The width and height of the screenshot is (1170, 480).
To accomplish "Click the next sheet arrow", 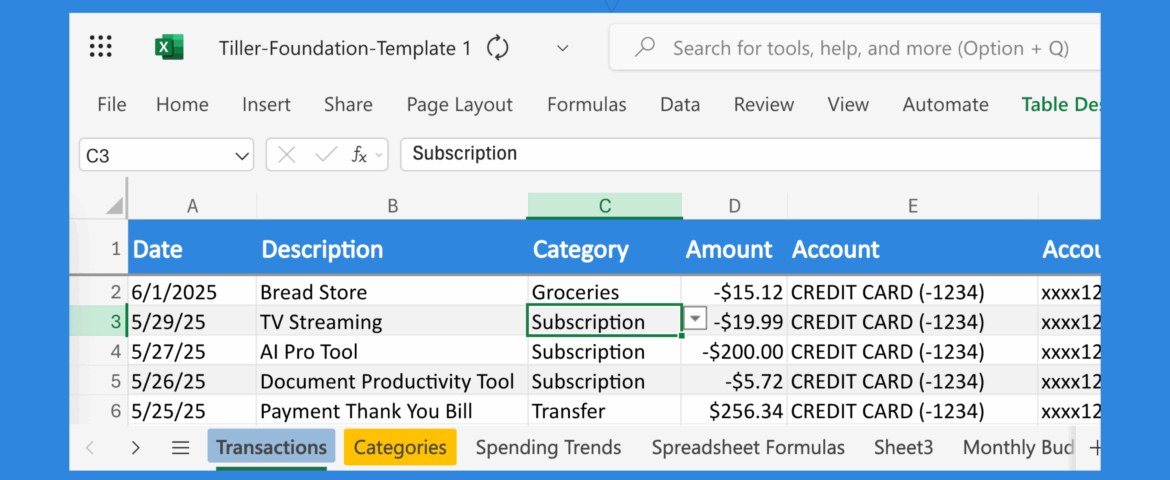I will coord(135,447).
